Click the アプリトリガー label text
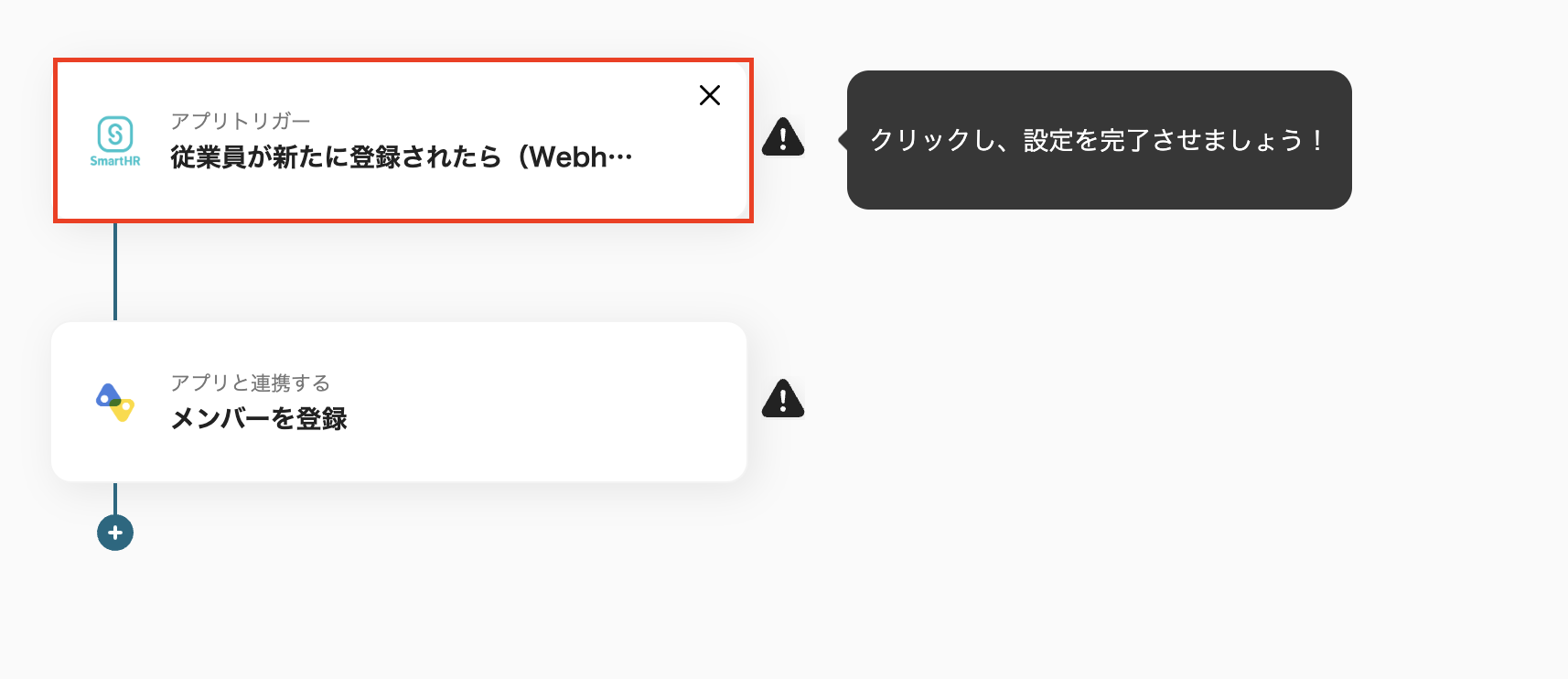Screen dimensions: 1568x679 240,120
